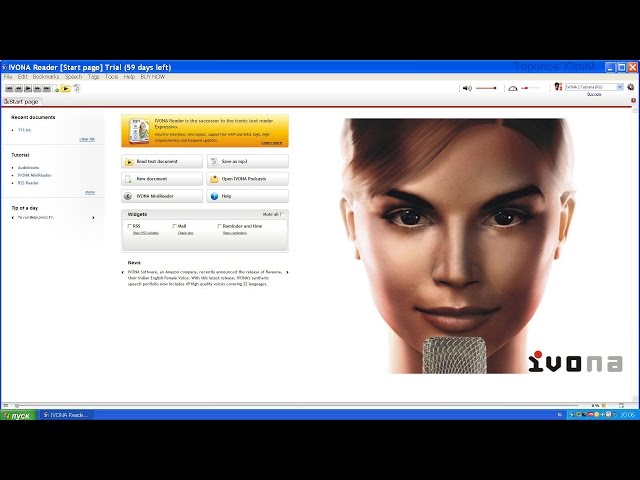The height and width of the screenshot is (480, 640).
Task: Open the Speech menu
Action: coord(73,77)
